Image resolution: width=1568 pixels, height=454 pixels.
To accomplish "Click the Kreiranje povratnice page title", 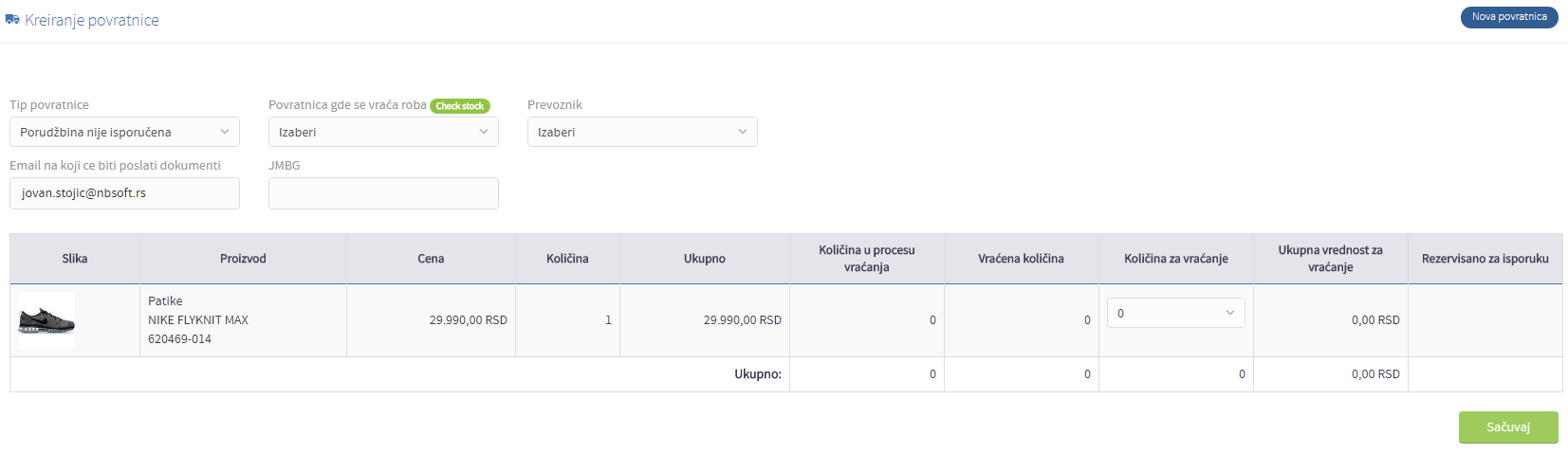I will 92,20.
